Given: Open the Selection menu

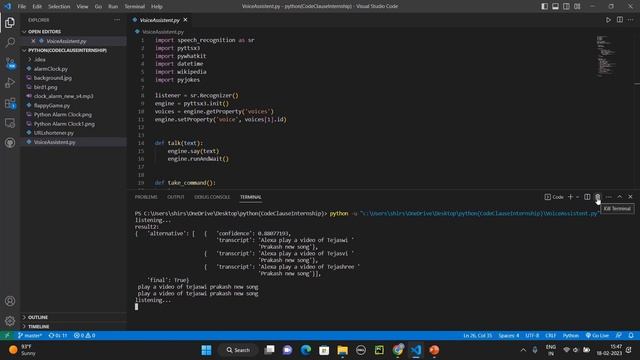Looking at the screenshot, I should (59, 6).
